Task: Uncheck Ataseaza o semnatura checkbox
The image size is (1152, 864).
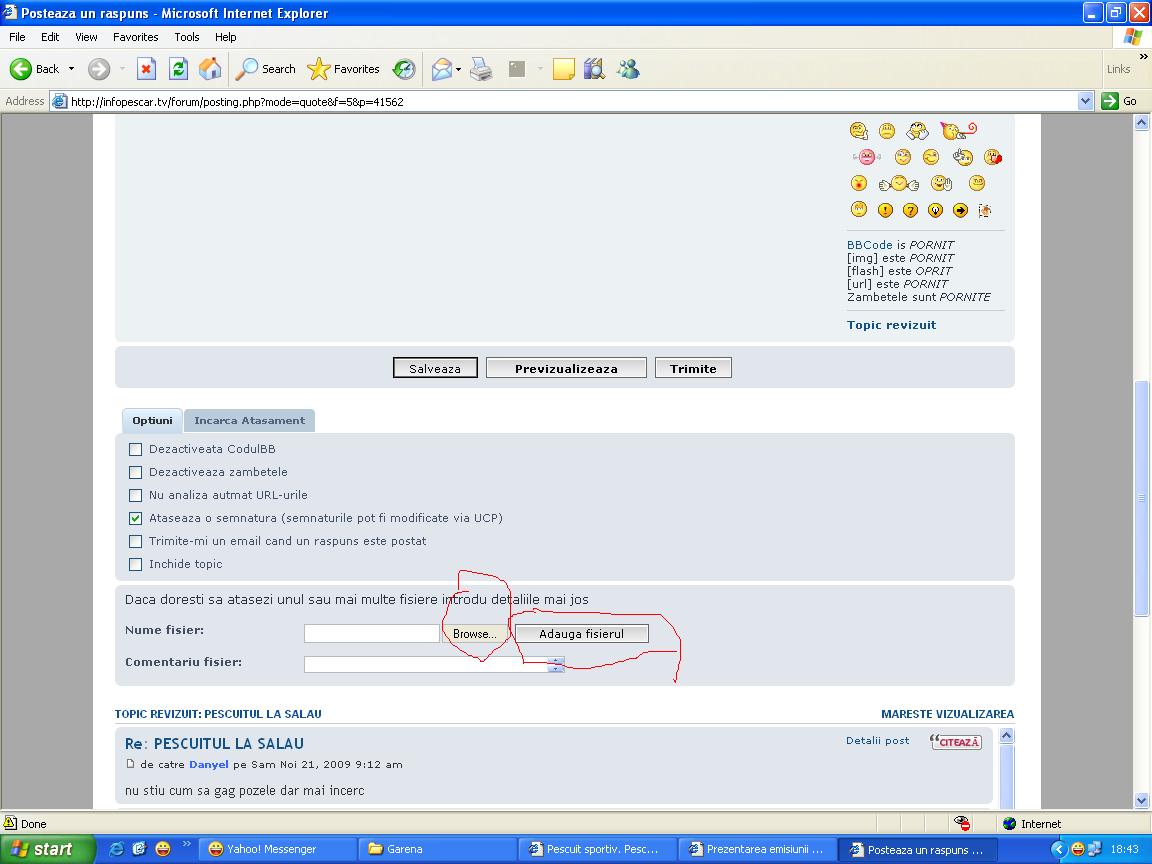Action: tap(136, 518)
